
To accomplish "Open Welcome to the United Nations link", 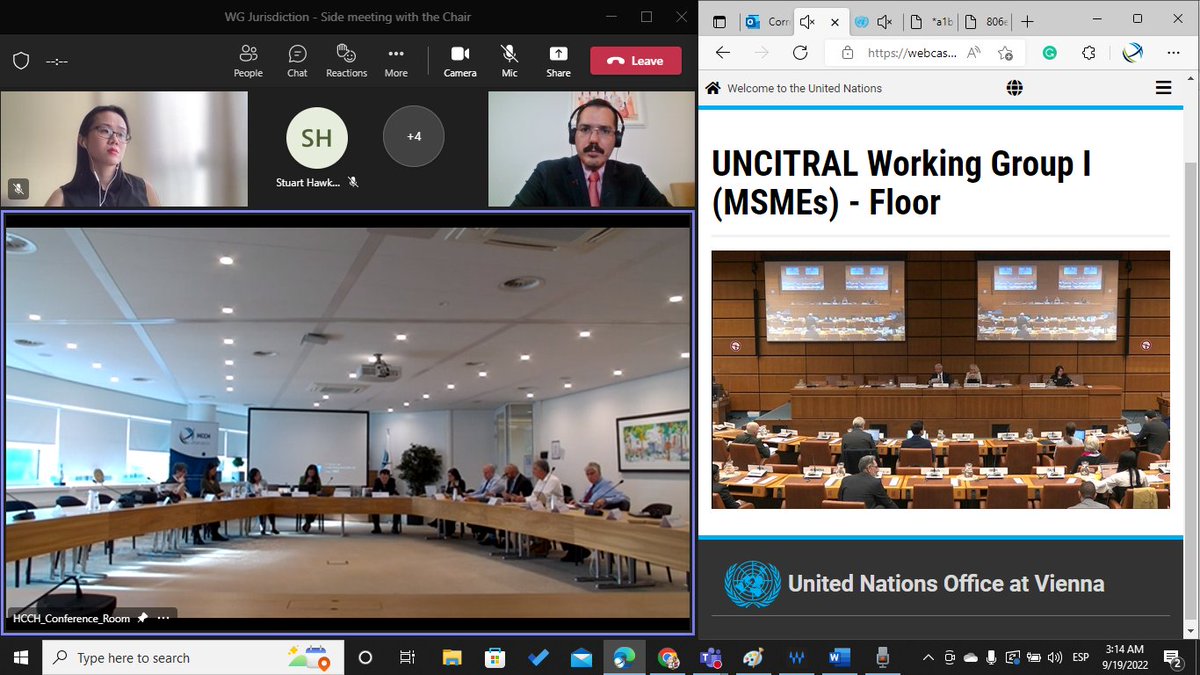I will click(804, 88).
